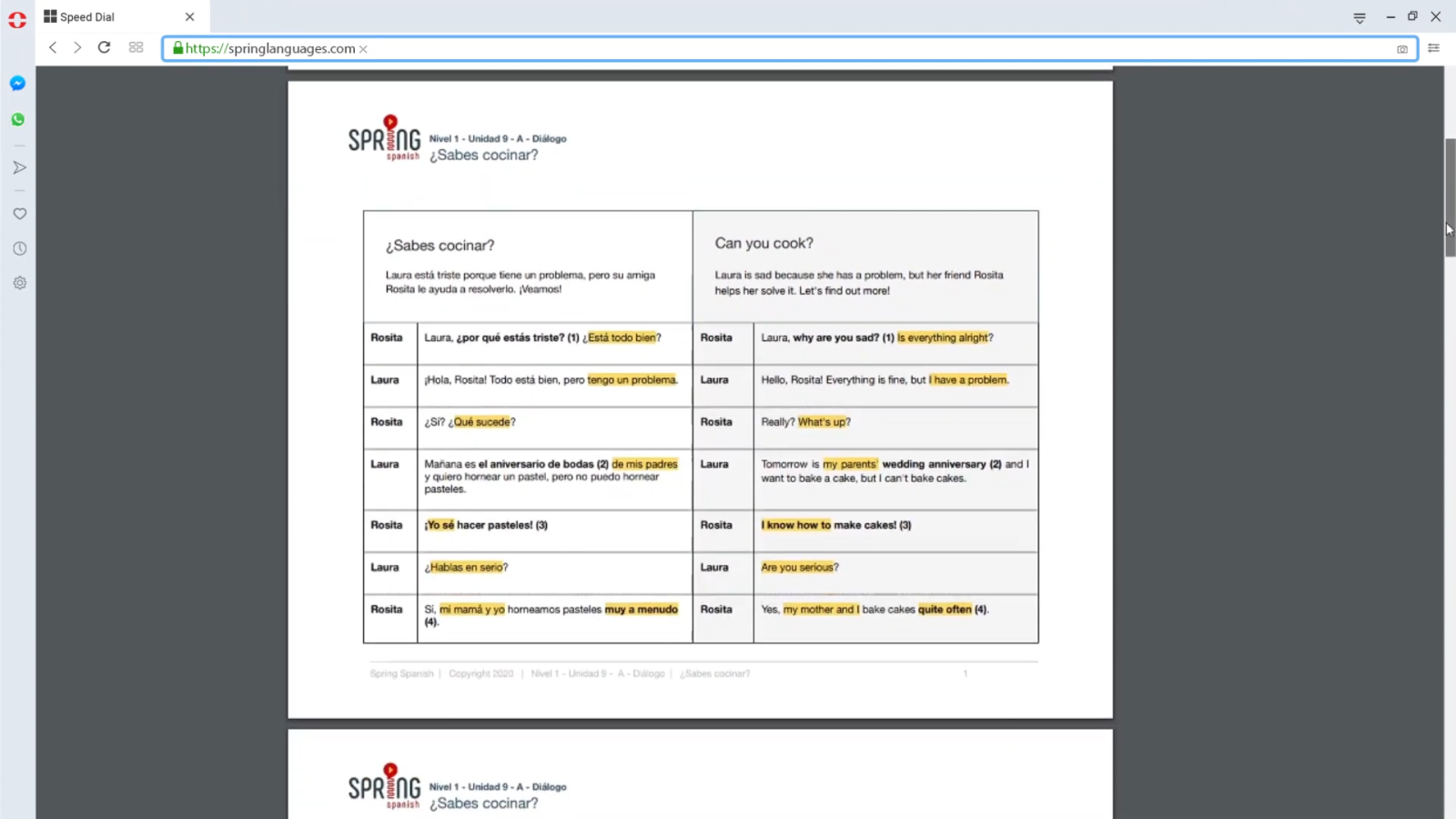Click the heading '¿Sabes cocinar?' in table
The height and width of the screenshot is (819, 1456).
point(440,246)
